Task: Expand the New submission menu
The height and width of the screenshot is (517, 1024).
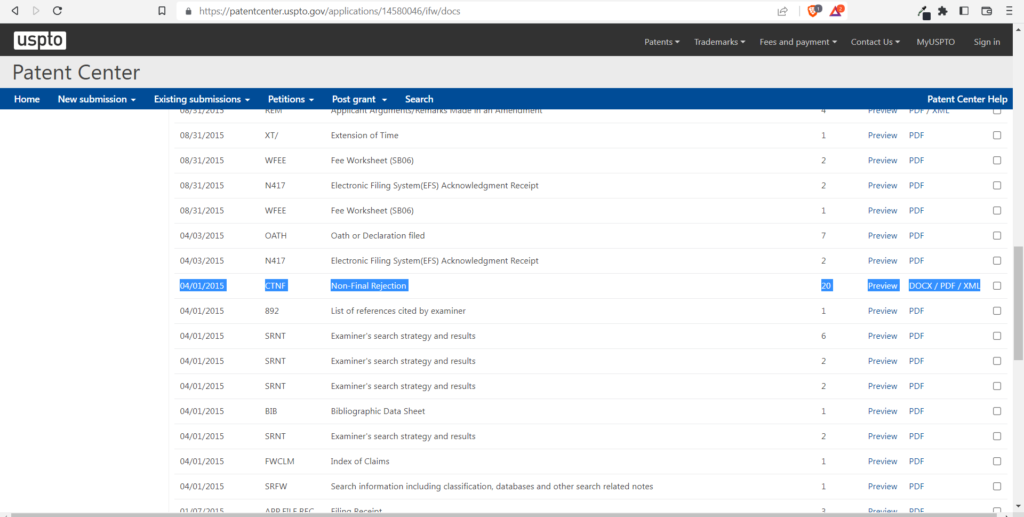Action: point(96,99)
